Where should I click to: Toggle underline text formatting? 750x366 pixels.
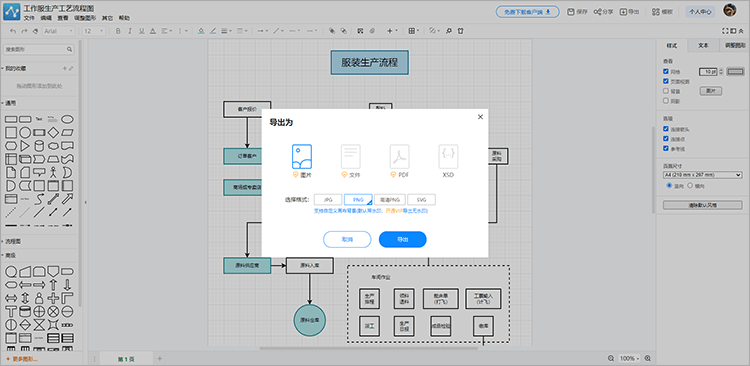tap(141, 31)
